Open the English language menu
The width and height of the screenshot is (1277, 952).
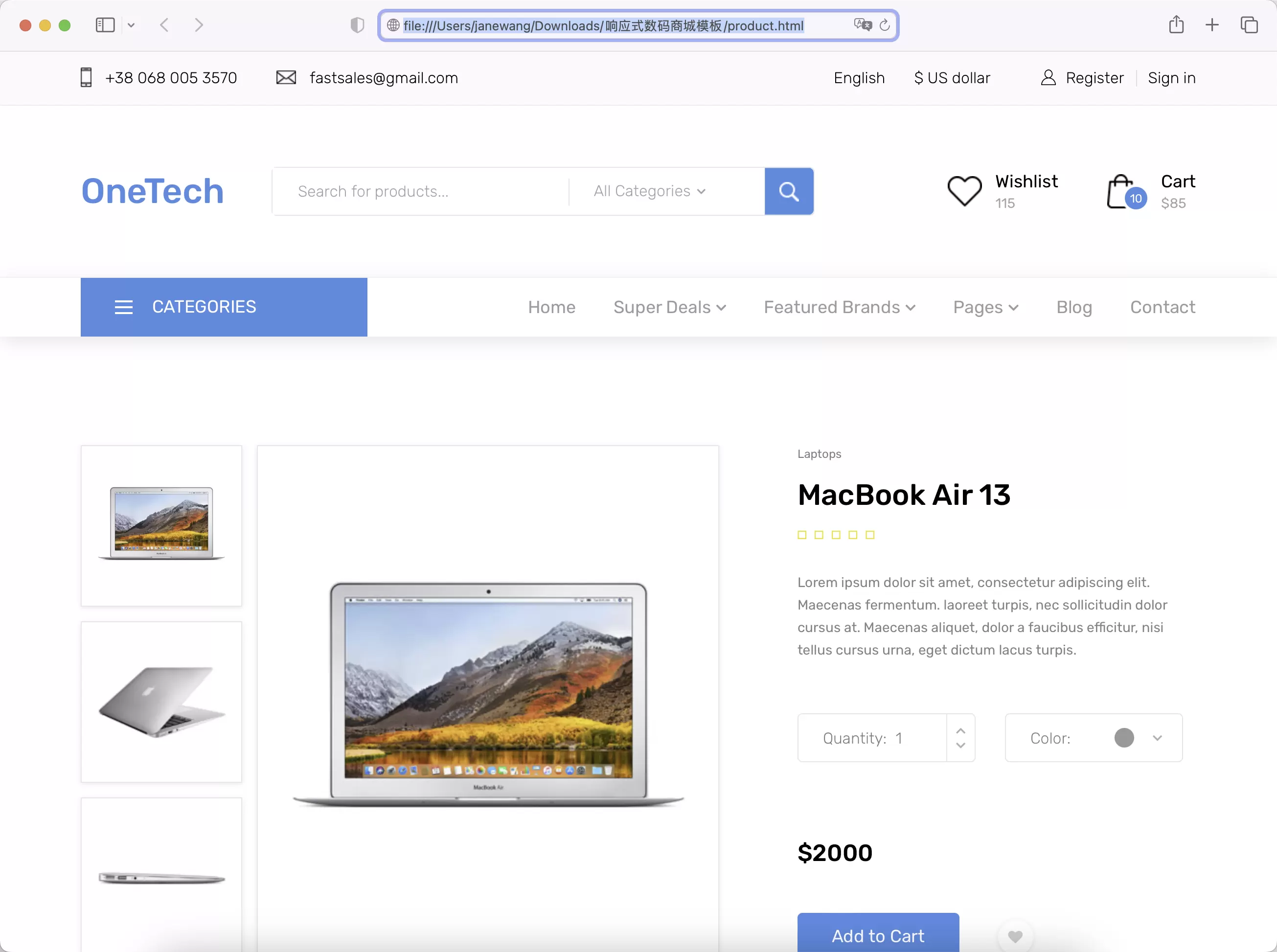[859, 78]
